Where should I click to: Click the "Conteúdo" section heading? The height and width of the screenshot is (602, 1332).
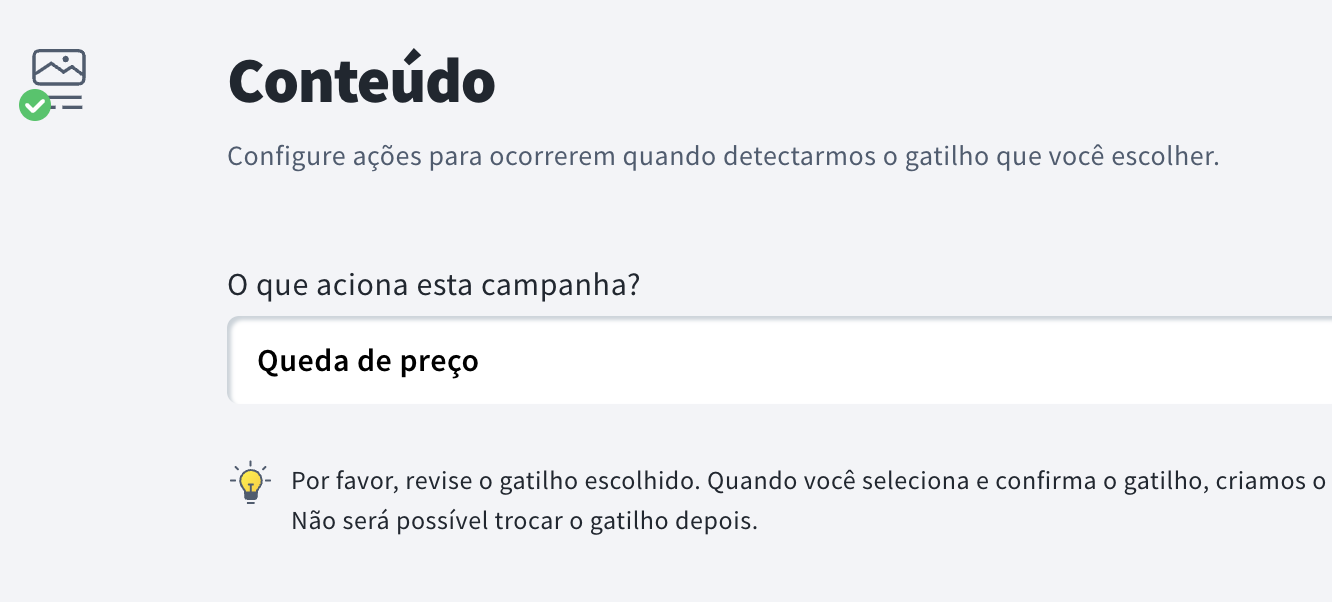[x=361, y=82]
